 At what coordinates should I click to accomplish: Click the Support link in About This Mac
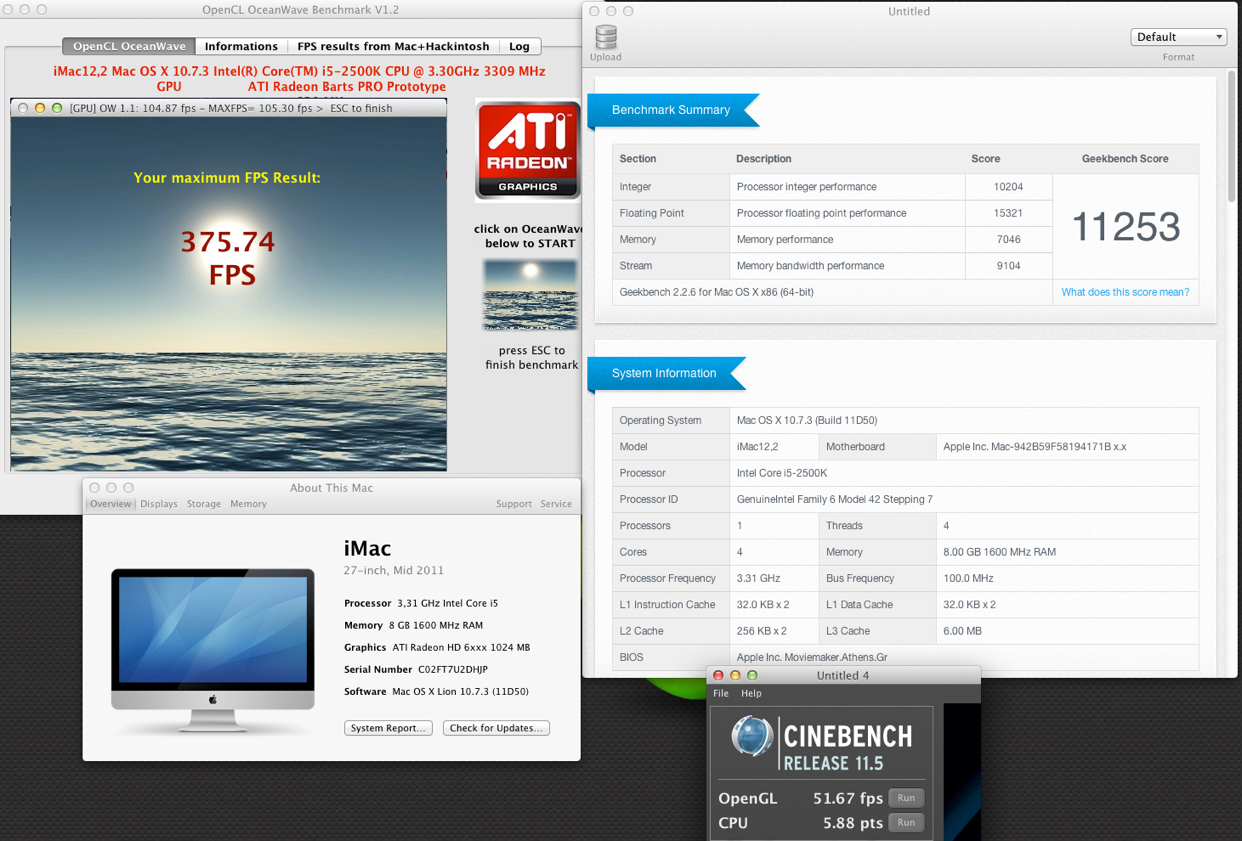click(x=514, y=504)
